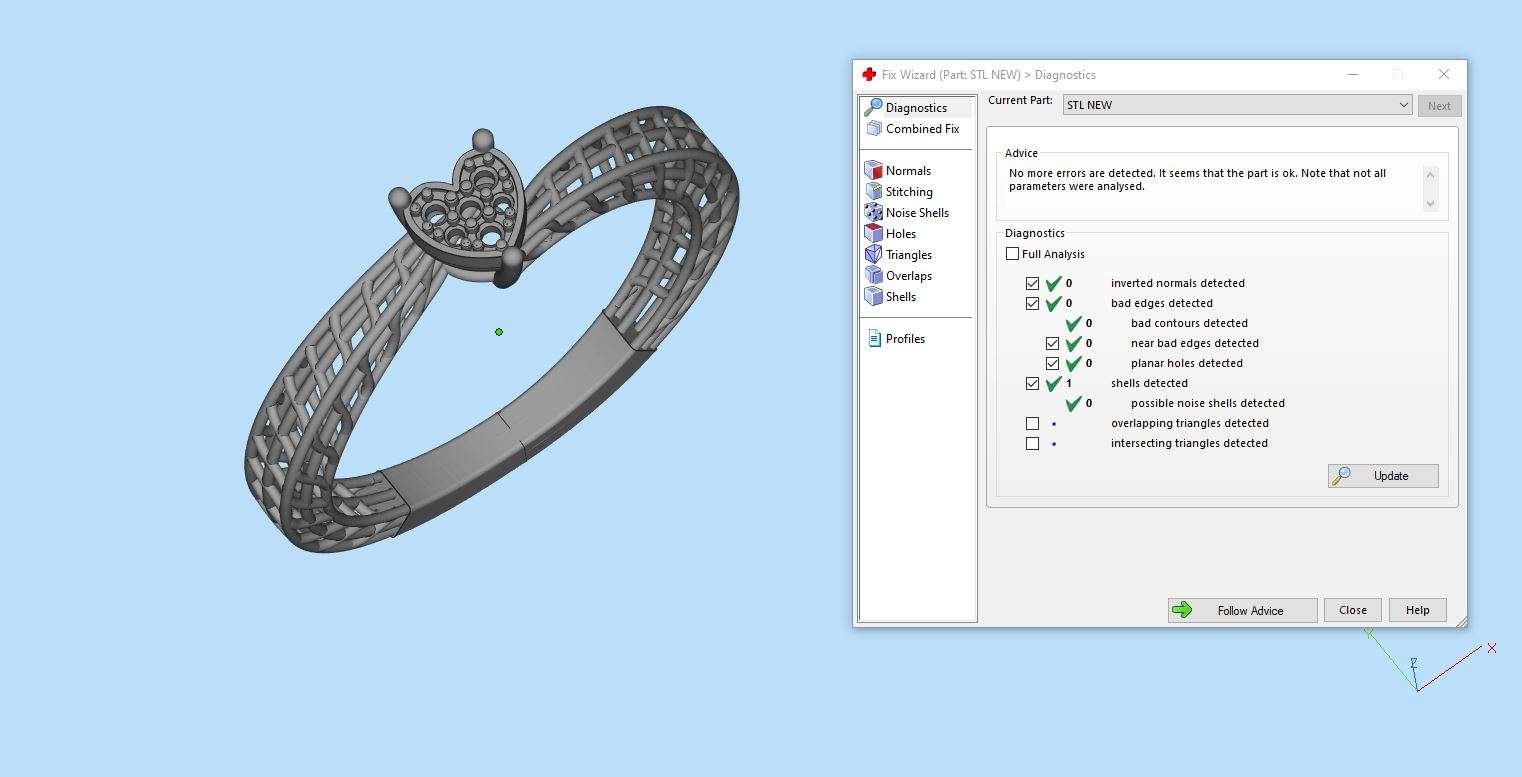Enable the Full Analysis checkbox
1522x777 pixels.
pos(1012,254)
